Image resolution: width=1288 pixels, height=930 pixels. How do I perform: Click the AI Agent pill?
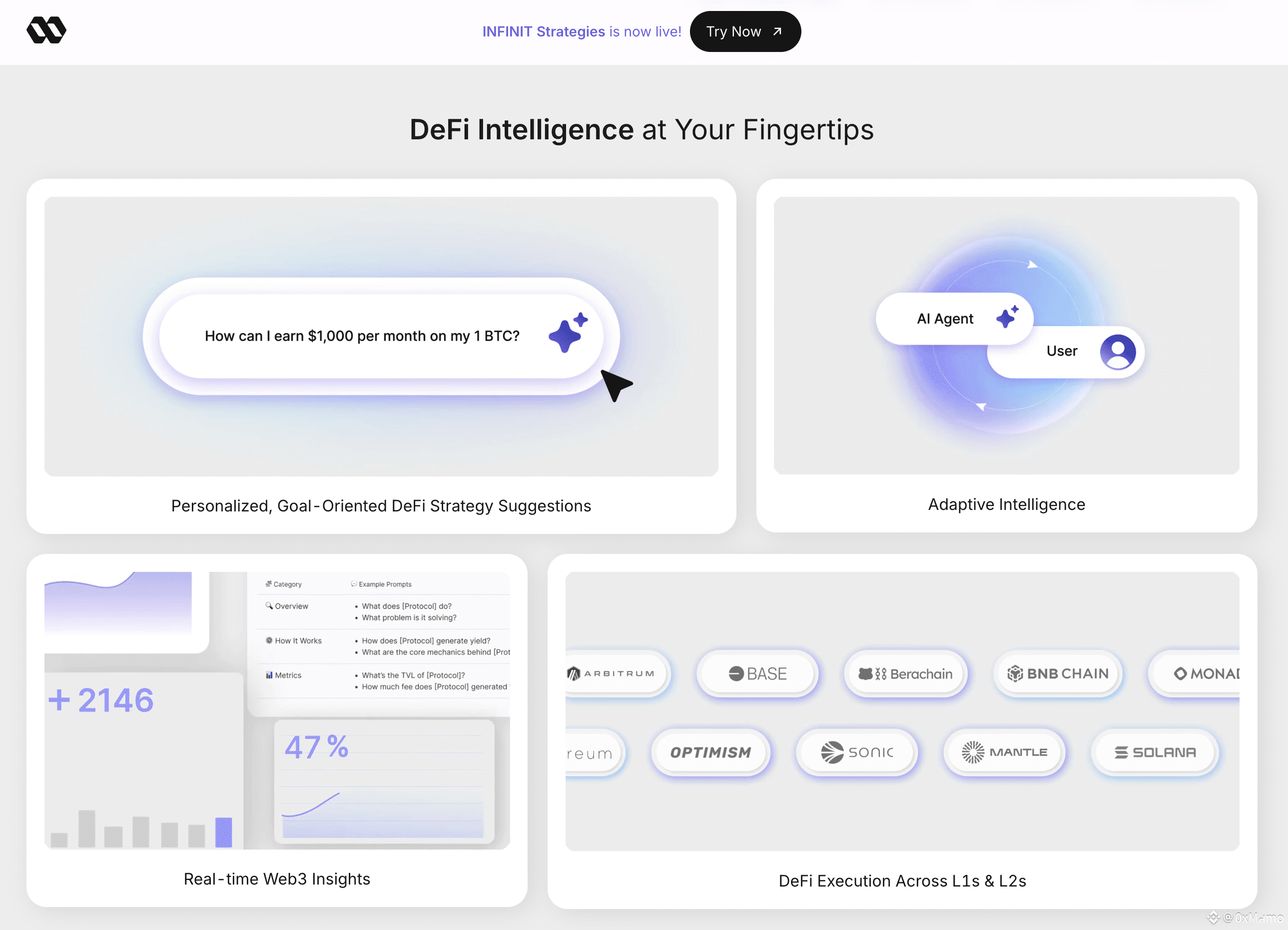[x=945, y=319]
